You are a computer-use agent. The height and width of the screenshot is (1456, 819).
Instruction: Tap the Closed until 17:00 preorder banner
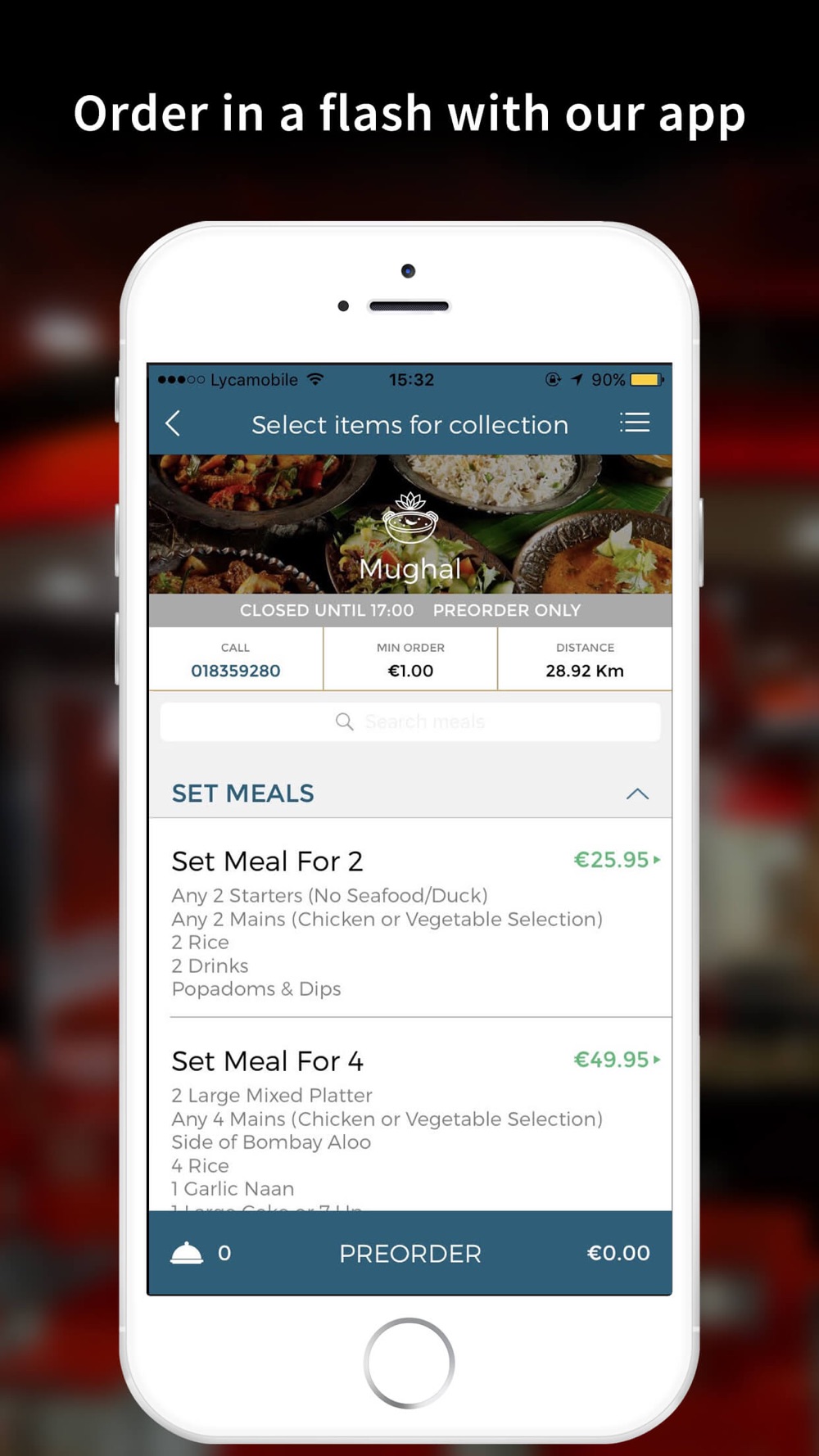click(x=410, y=610)
